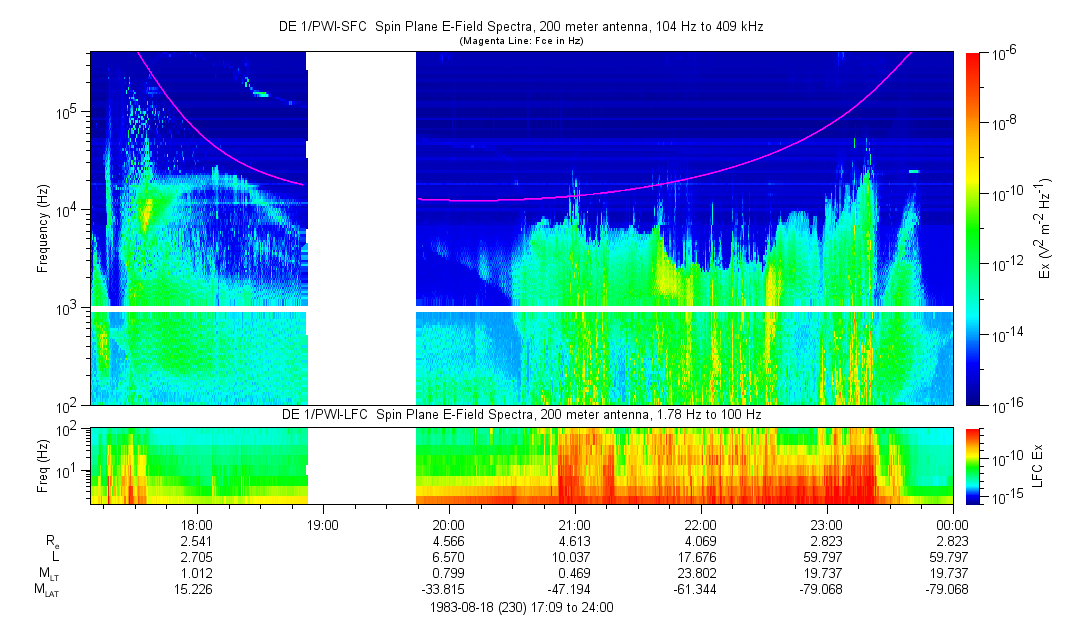Click the Magenta Line Fce subtitle text
Image resolution: width=1083 pixels, height=620 pixels.
[520, 41]
